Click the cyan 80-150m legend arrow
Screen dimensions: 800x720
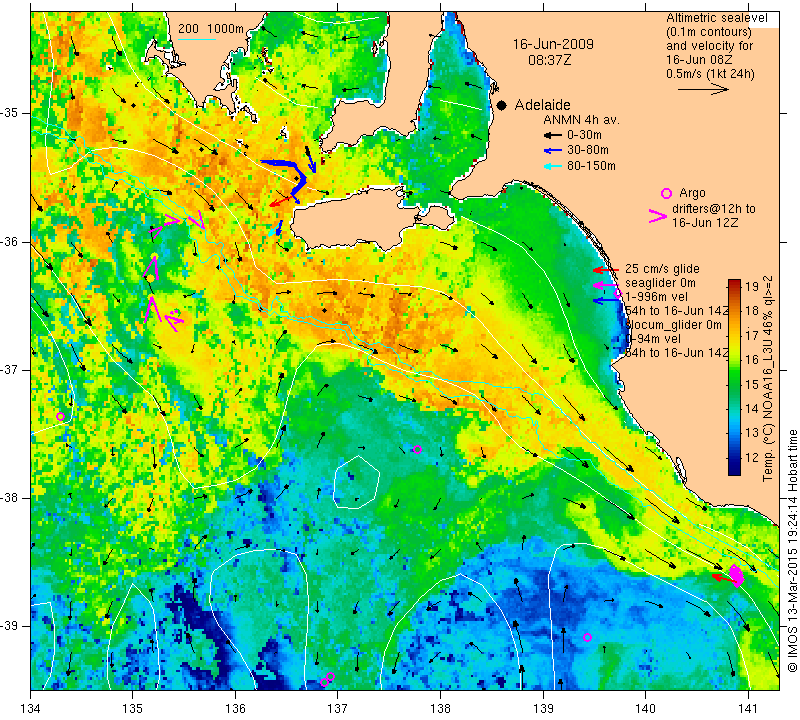(553, 166)
